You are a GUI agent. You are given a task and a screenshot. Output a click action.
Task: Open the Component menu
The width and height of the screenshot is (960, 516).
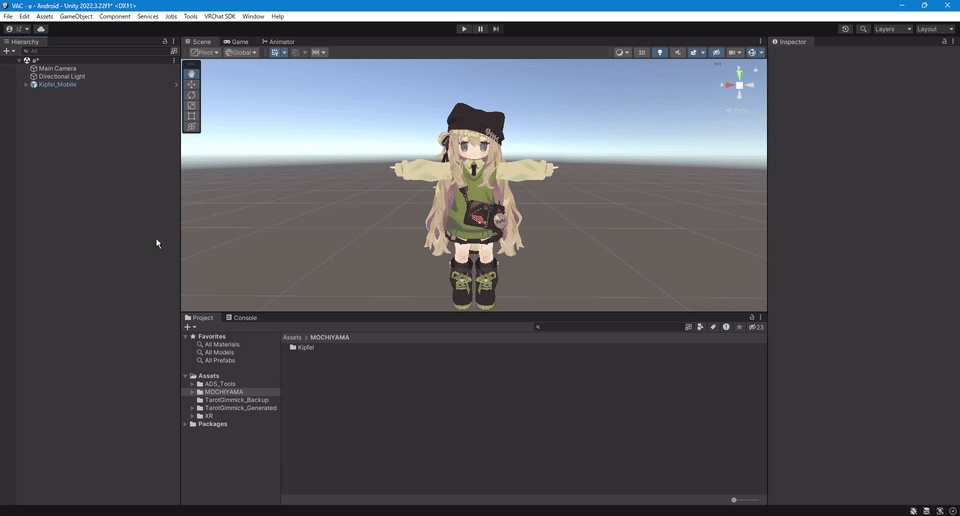pos(114,17)
